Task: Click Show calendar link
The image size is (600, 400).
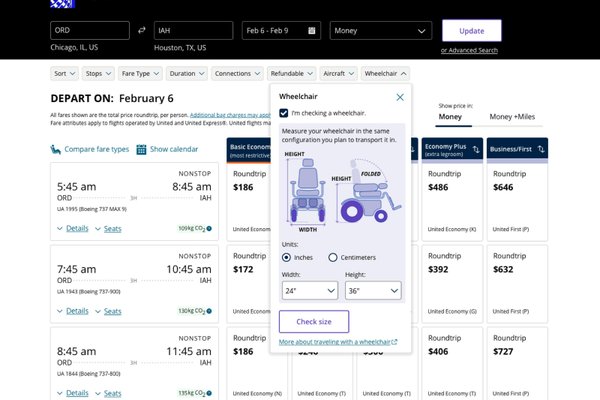Action: pyautogui.click(x=174, y=149)
